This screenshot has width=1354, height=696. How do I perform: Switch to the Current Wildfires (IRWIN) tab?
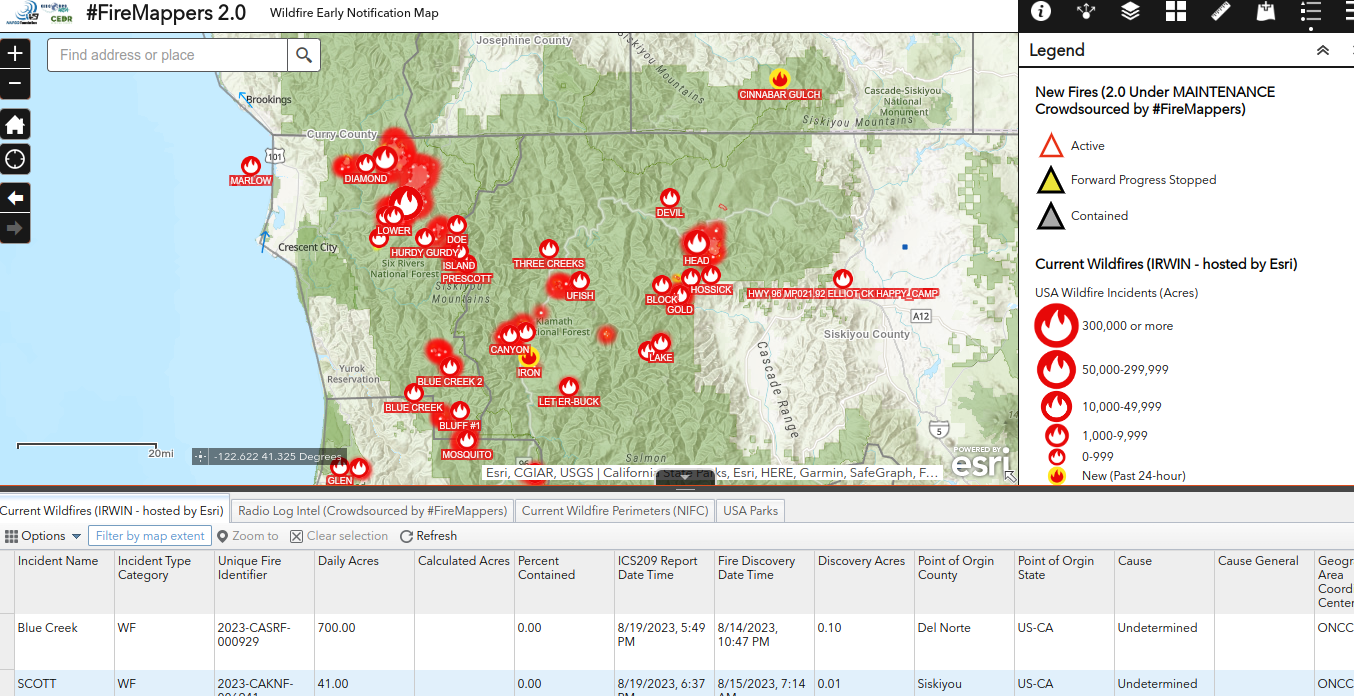[112, 510]
